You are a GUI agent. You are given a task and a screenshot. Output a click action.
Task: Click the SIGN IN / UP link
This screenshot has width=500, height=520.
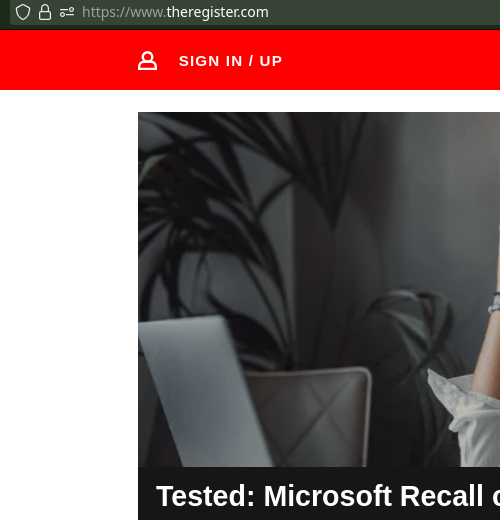230,61
